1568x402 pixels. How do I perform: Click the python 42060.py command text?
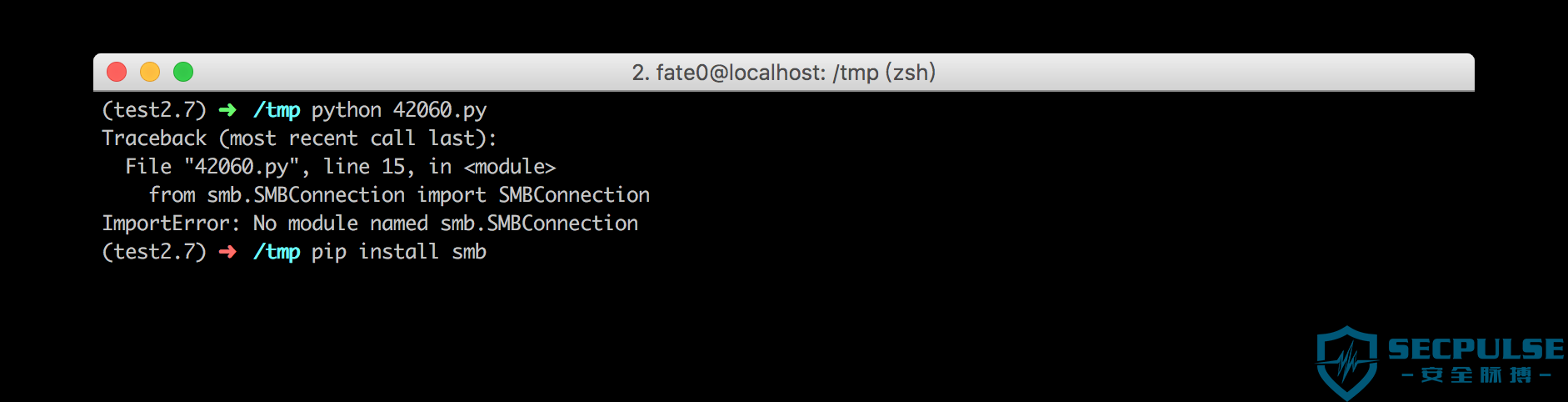click(x=399, y=110)
